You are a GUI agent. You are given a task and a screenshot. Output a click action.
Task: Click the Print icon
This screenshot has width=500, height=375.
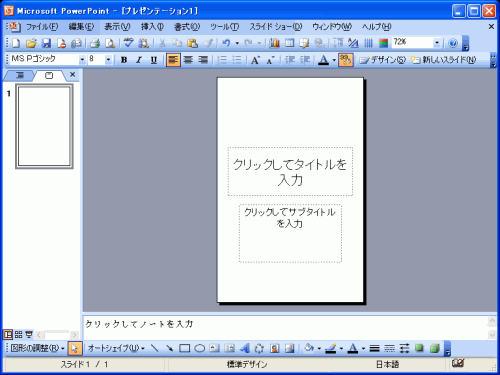pyautogui.click(x=95, y=43)
